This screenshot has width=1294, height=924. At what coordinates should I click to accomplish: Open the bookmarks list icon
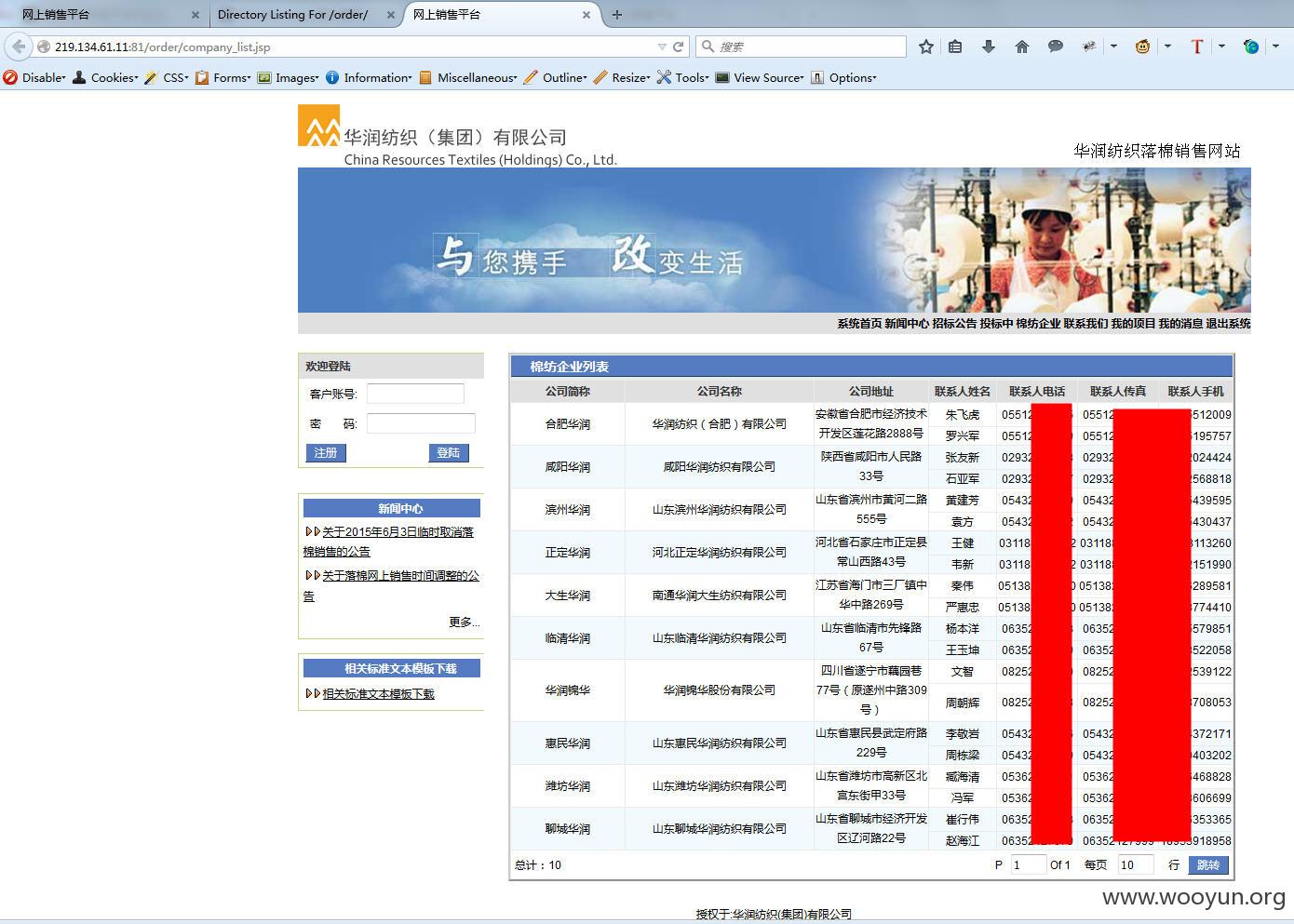click(x=955, y=47)
